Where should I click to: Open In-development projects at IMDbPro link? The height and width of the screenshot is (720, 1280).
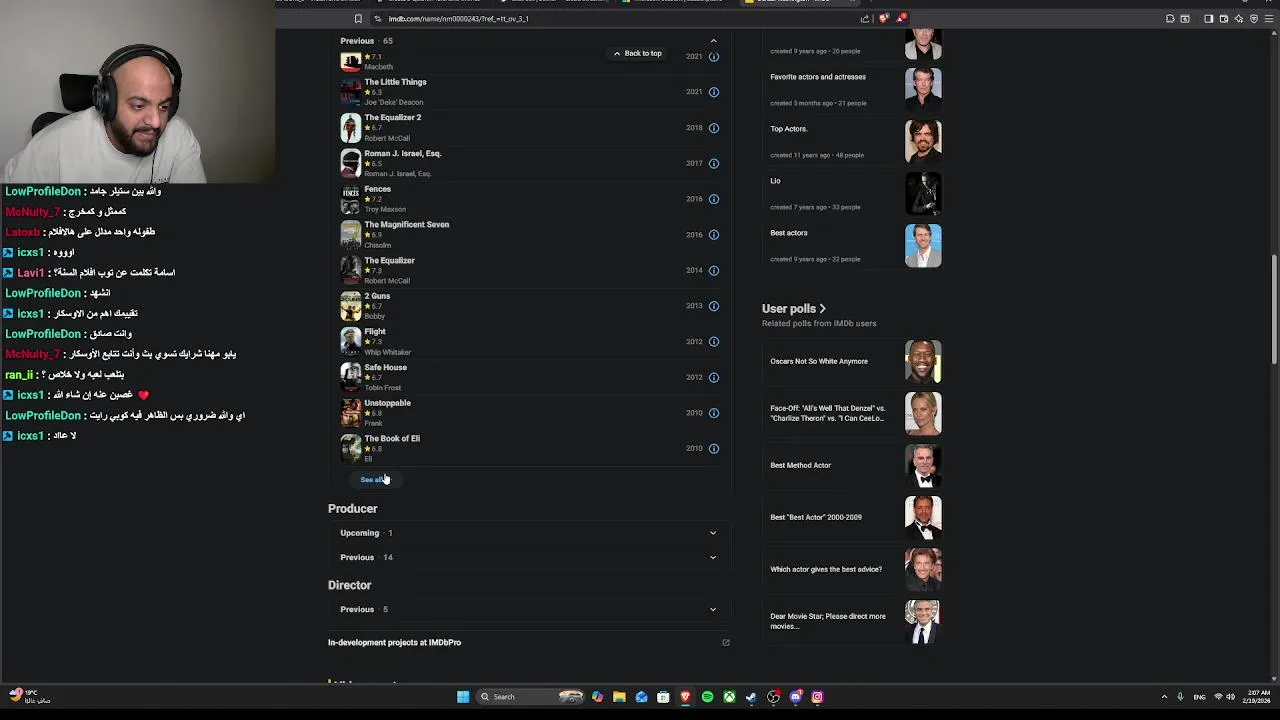pos(394,643)
